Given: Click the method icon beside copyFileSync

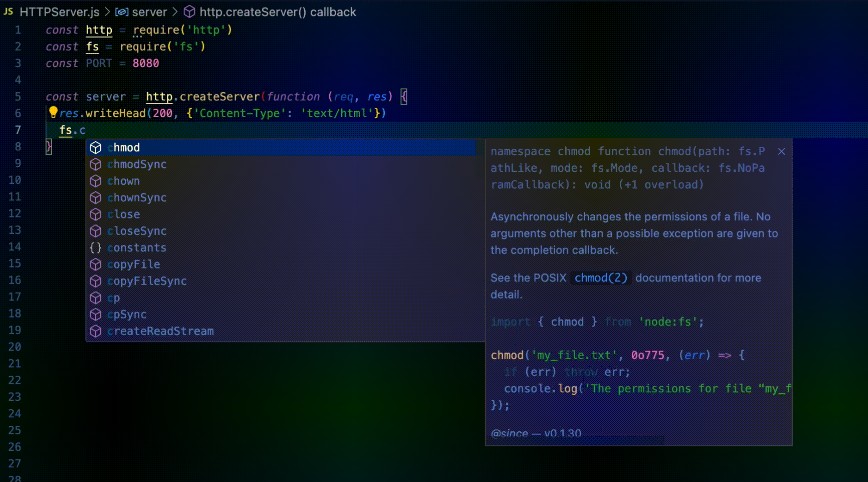Looking at the screenshot, I should coord(95,281).
